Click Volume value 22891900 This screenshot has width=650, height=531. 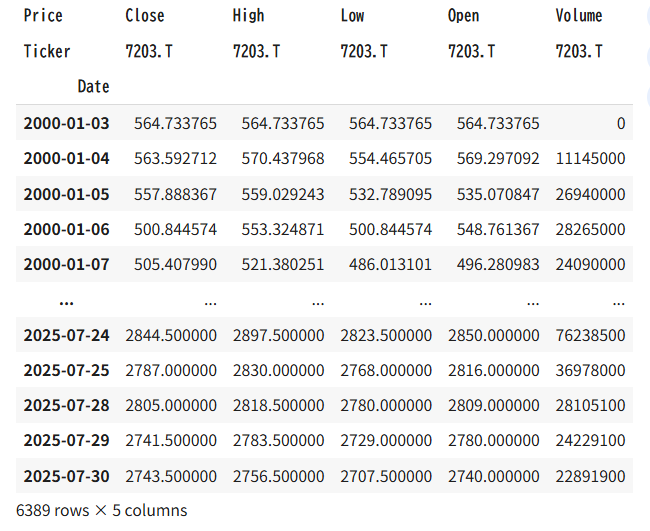[x=590, y=476]
